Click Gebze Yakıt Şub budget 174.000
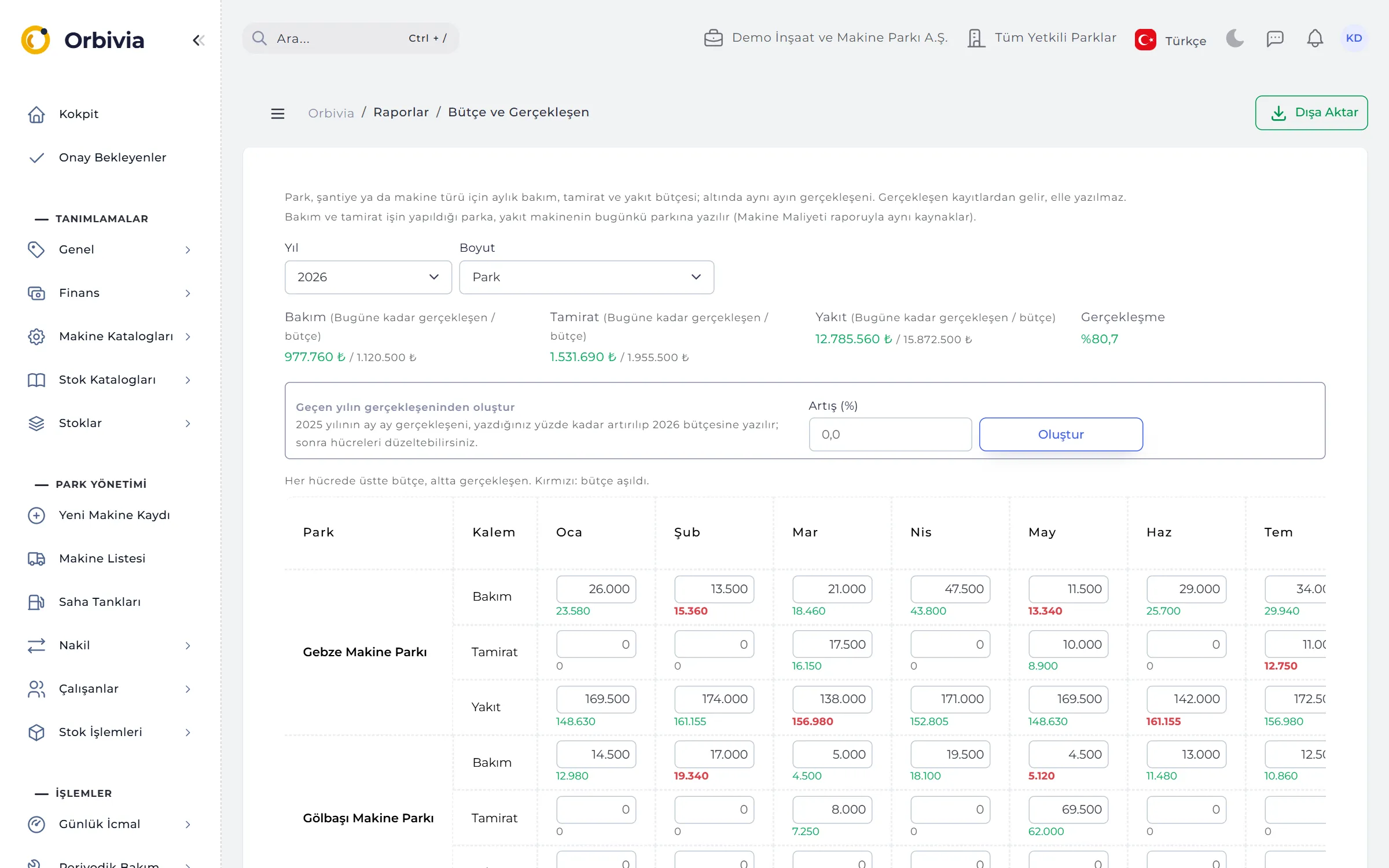Screen dimensions: 1389x868 (714, 699)
